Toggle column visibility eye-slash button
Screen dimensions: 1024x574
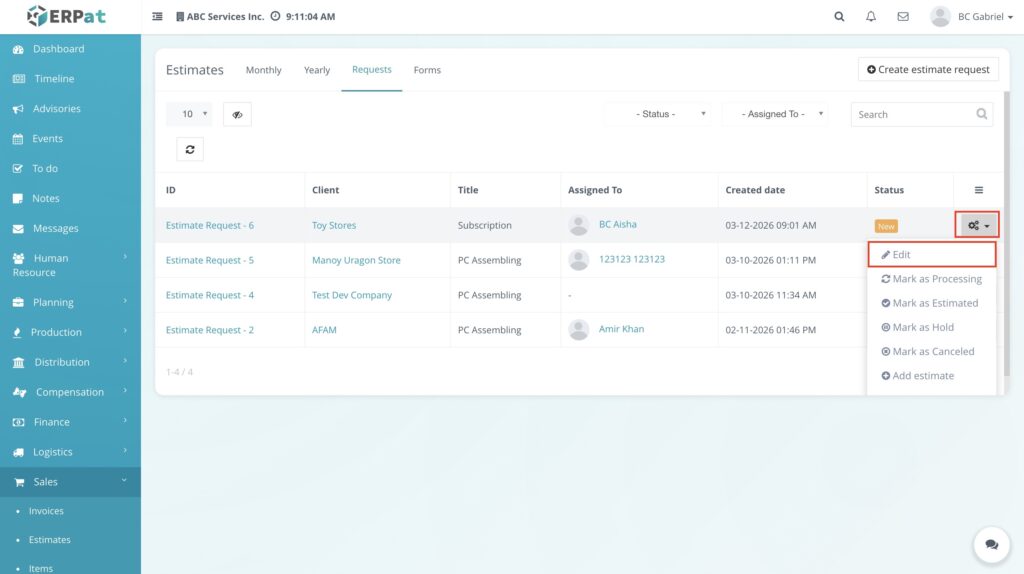237,114
